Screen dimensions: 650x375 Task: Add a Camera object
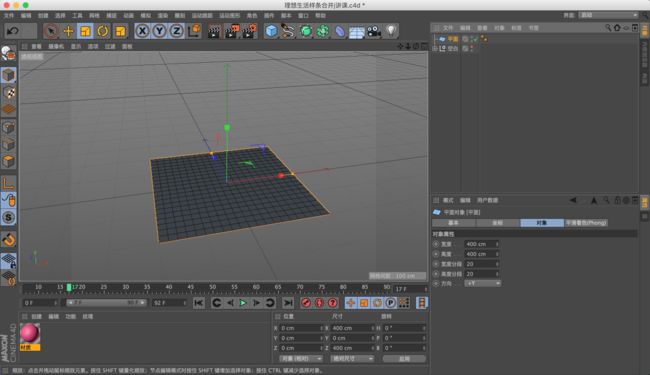tap(374, 31)
